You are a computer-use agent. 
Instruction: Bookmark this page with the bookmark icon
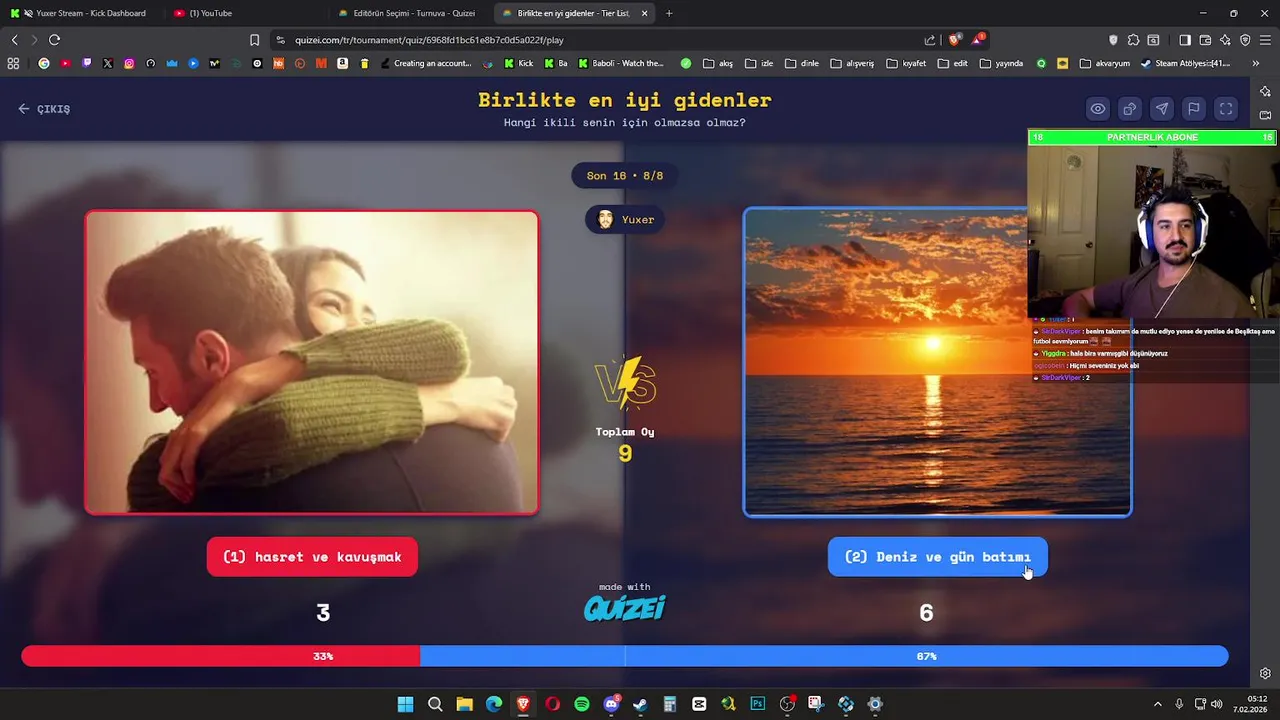254,40
